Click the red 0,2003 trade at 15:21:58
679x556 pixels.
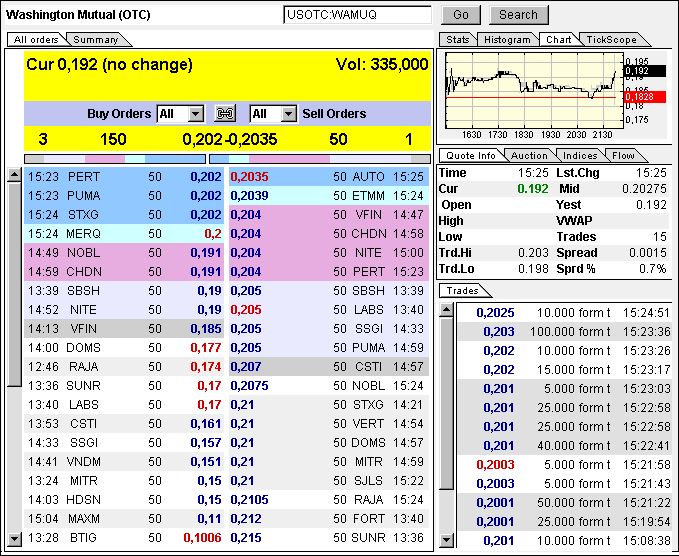(564, 465)
